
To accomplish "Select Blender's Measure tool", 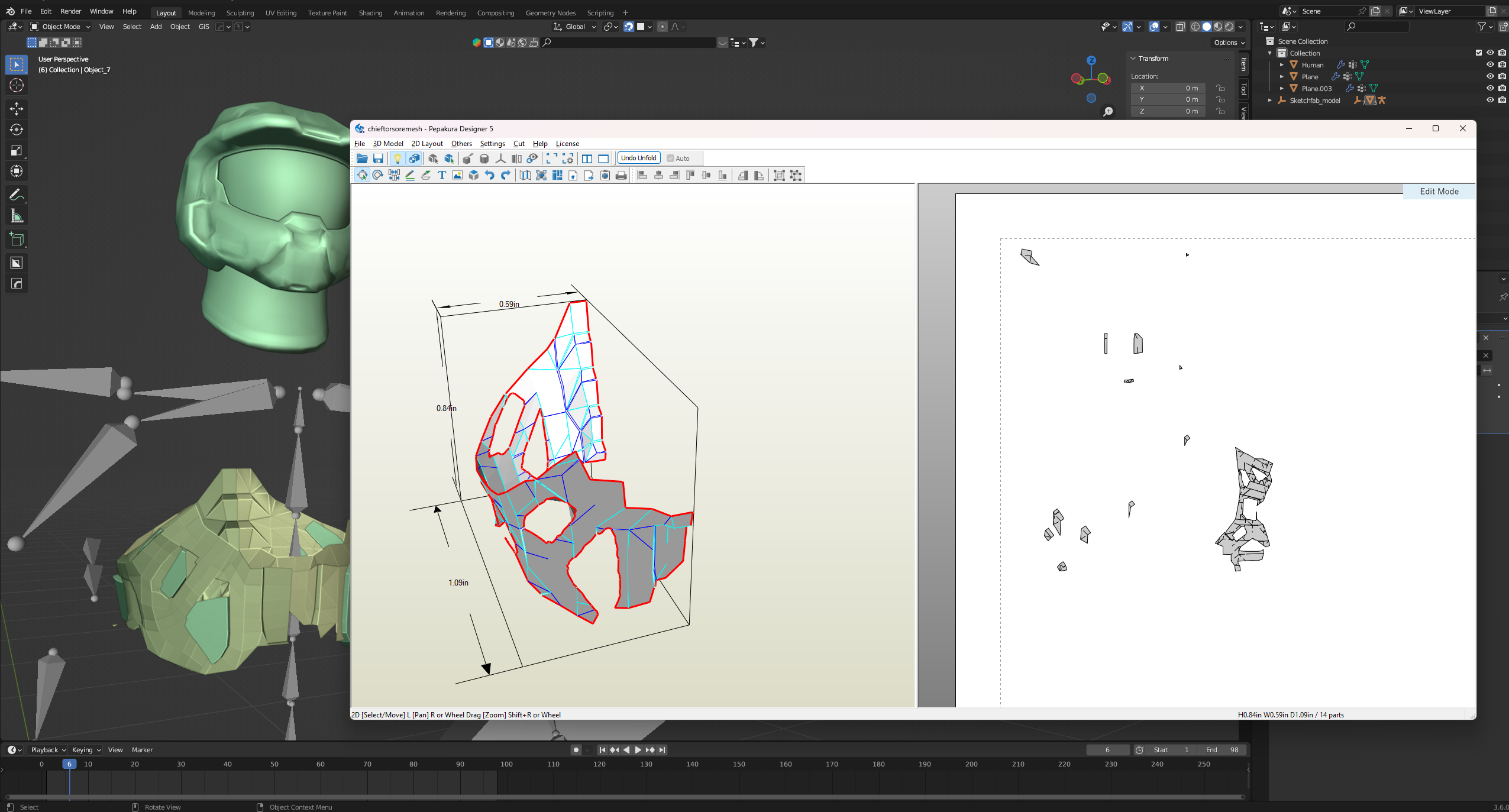I will pyautogui.click(x=17, y=216).
